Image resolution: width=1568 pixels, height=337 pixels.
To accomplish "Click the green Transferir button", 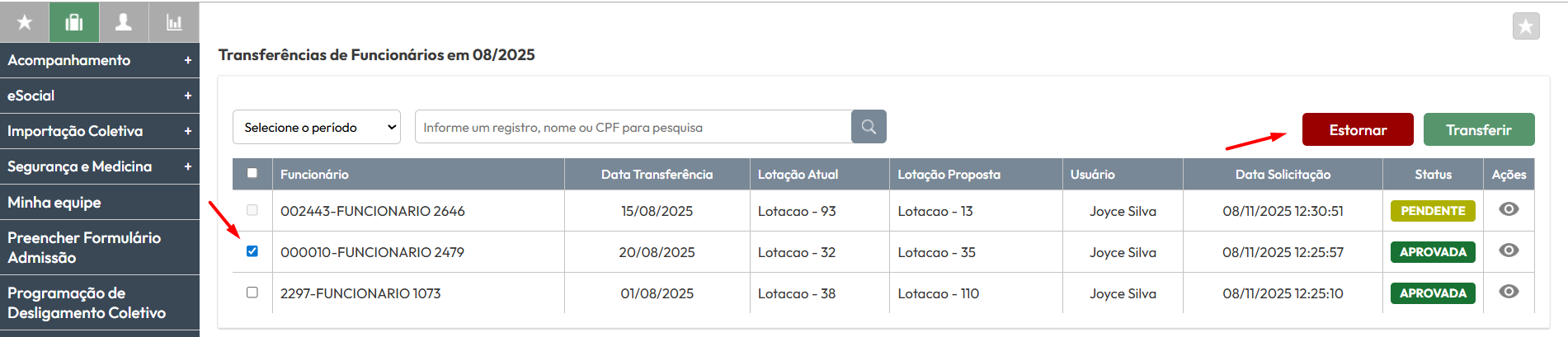I will point(1478,130).
